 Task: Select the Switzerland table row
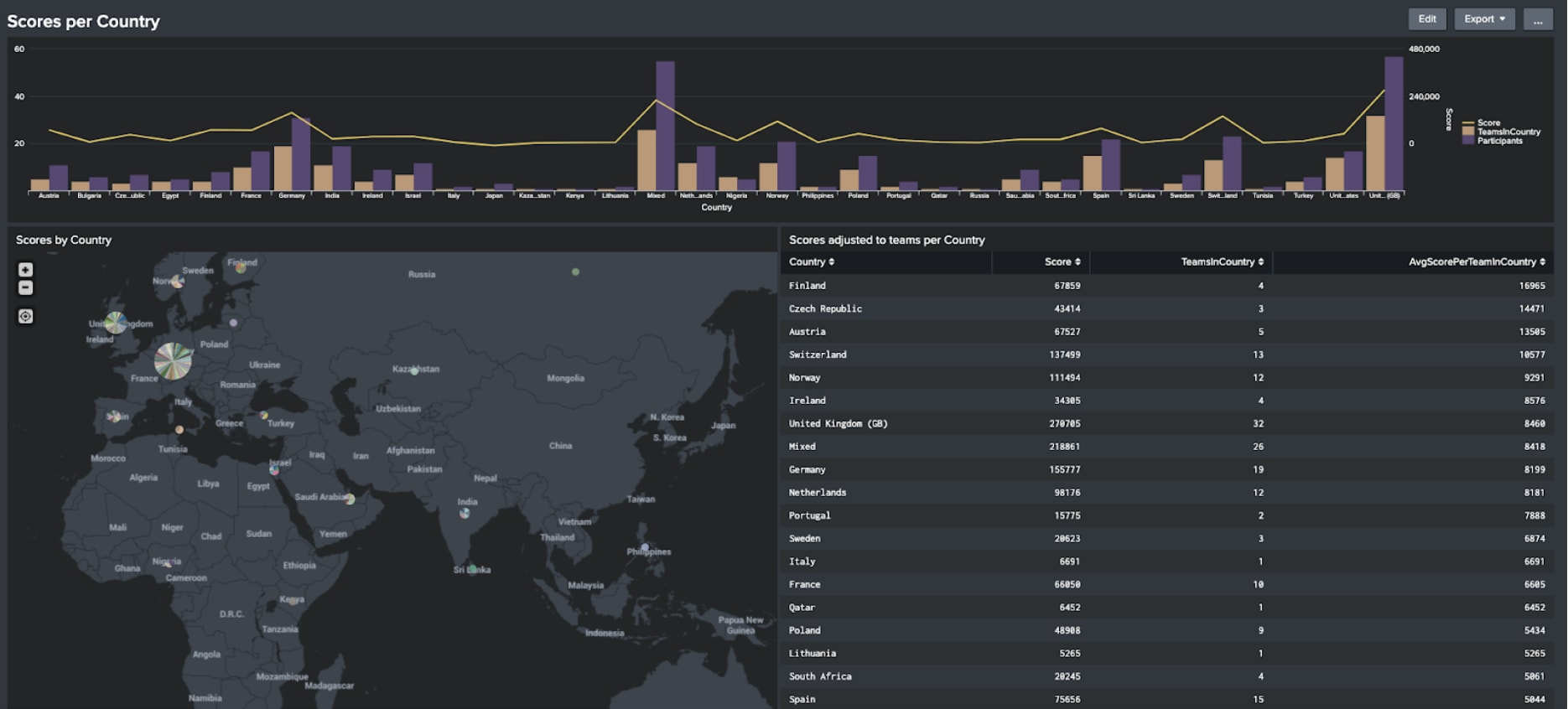(1166, 354)
